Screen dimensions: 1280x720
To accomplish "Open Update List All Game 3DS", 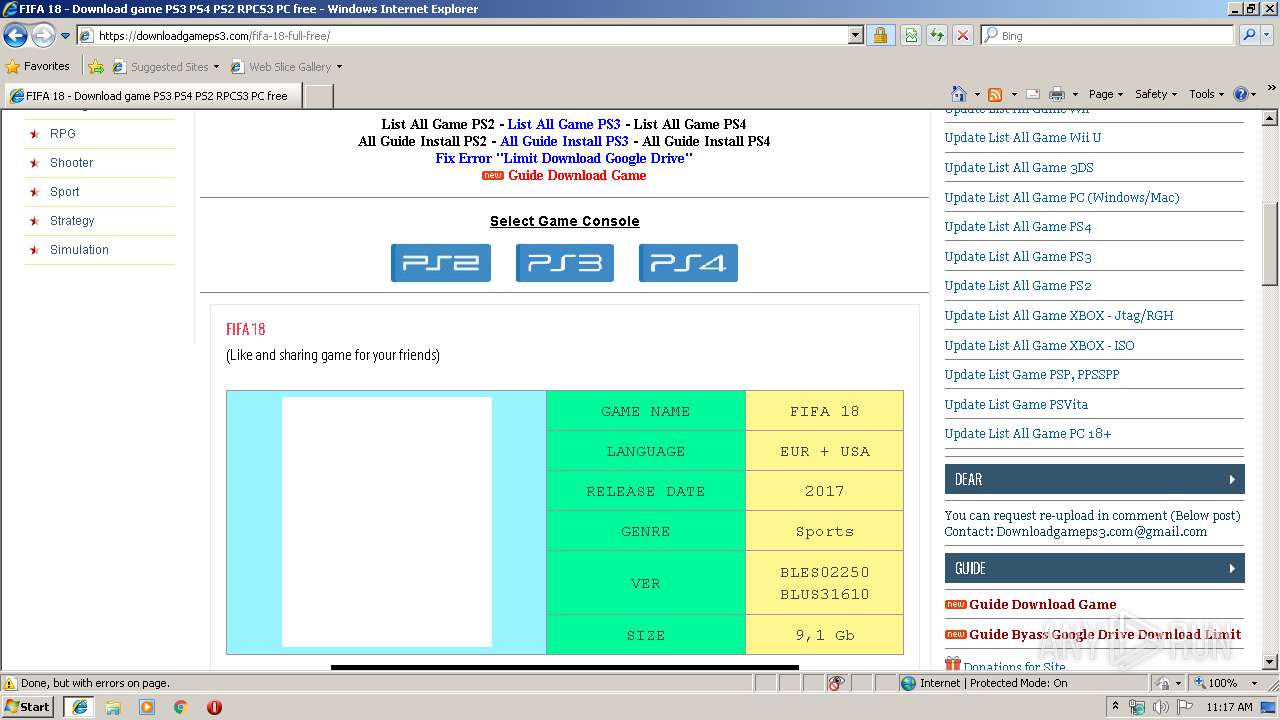I will 1019,168.
